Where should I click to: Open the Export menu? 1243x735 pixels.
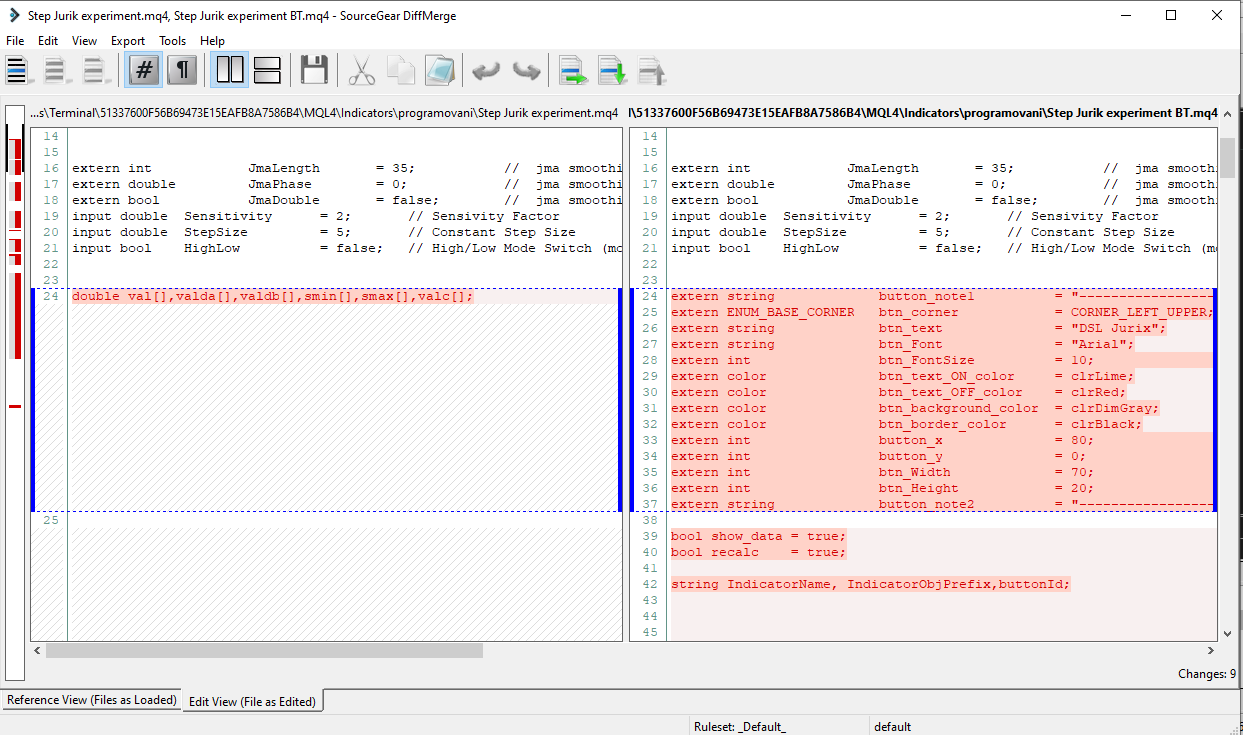128,41
